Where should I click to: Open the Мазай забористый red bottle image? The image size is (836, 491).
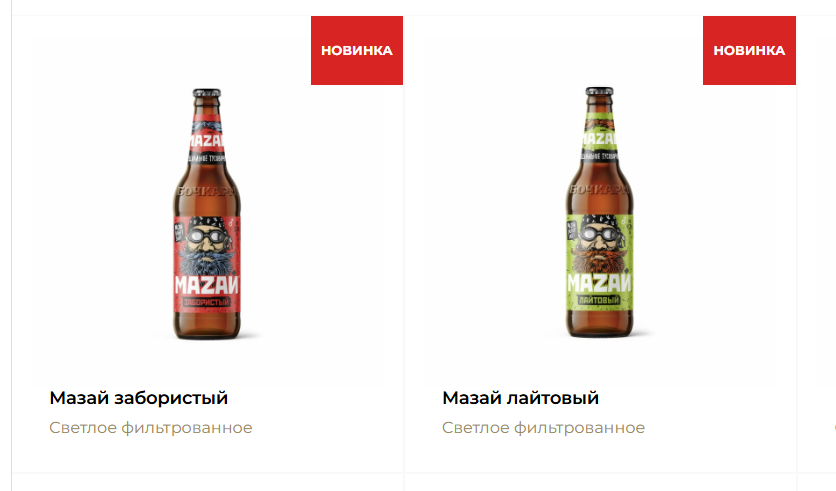[207, 213]
